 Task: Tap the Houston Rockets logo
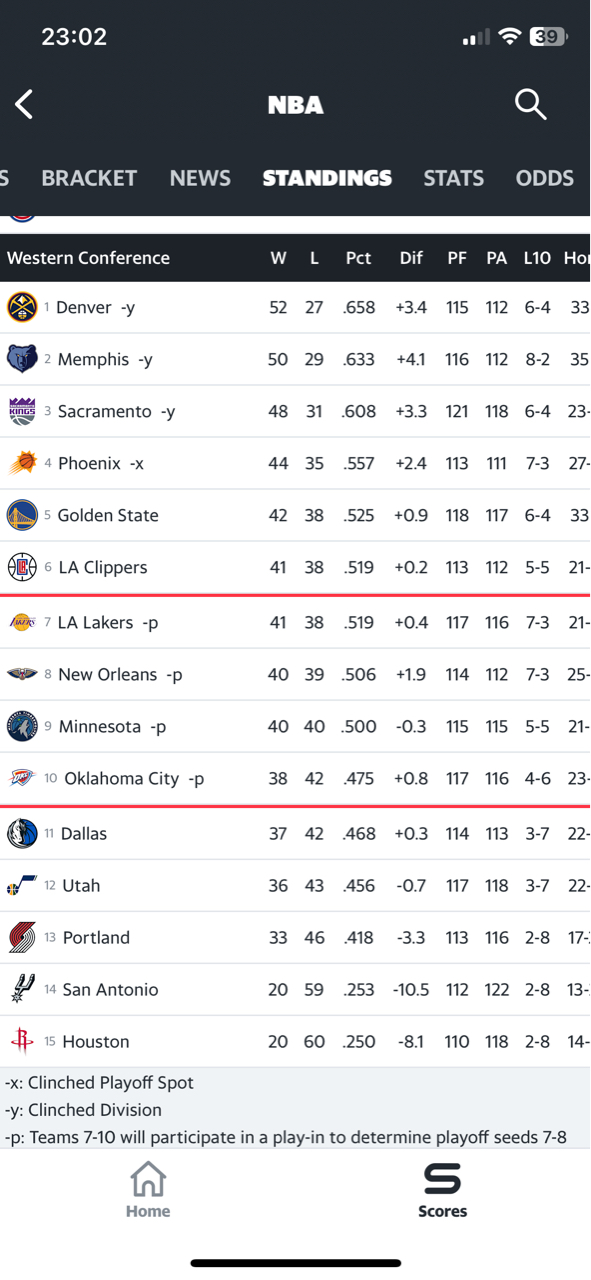coord(22,1041)
